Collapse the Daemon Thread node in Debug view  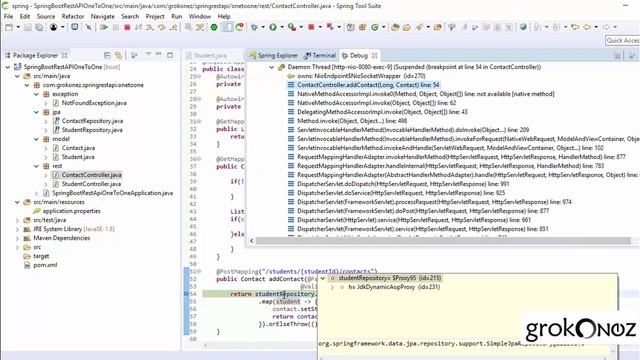point(271,67)
